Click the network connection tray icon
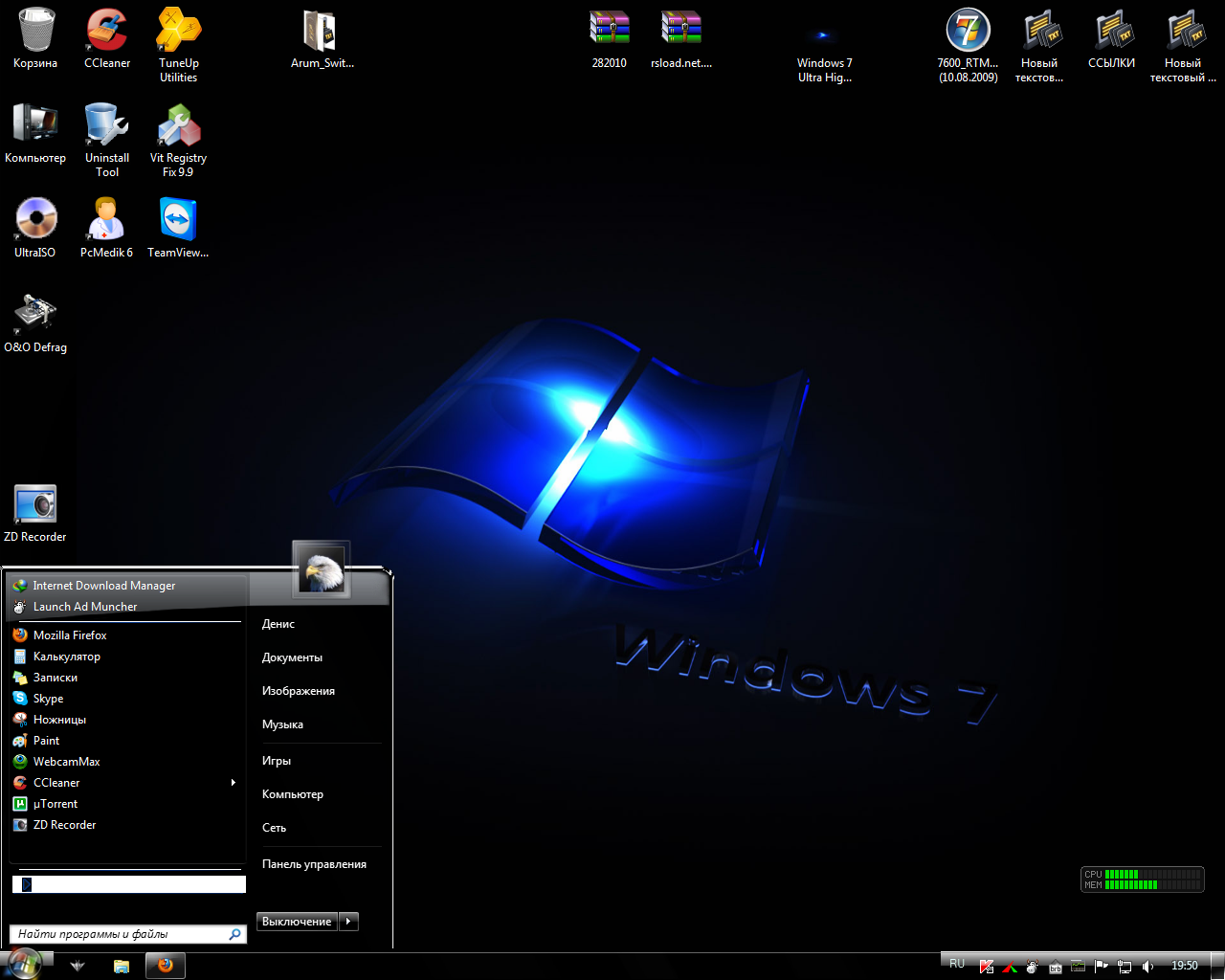The width and height of the screenshot is (1225, 980). (x=1125, y=967)
